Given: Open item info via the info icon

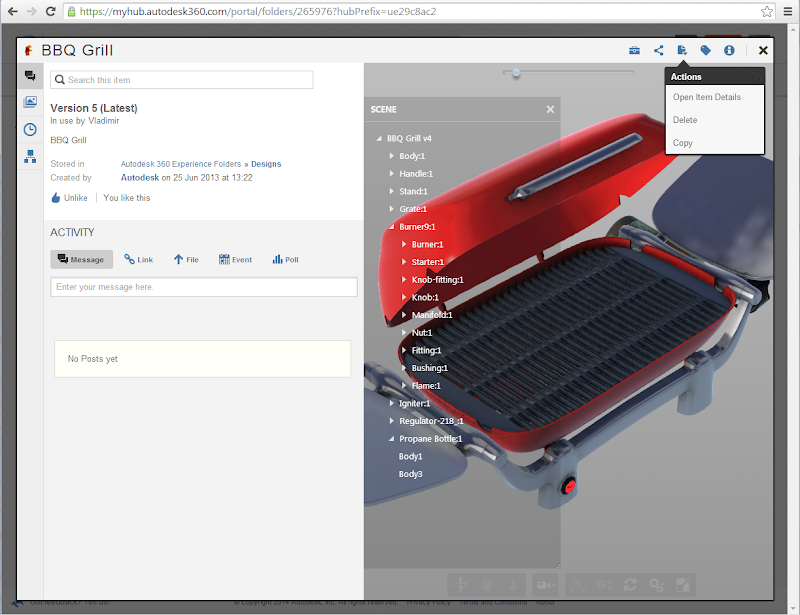Looking at the screenshot, I should click(x=730, y=50).
